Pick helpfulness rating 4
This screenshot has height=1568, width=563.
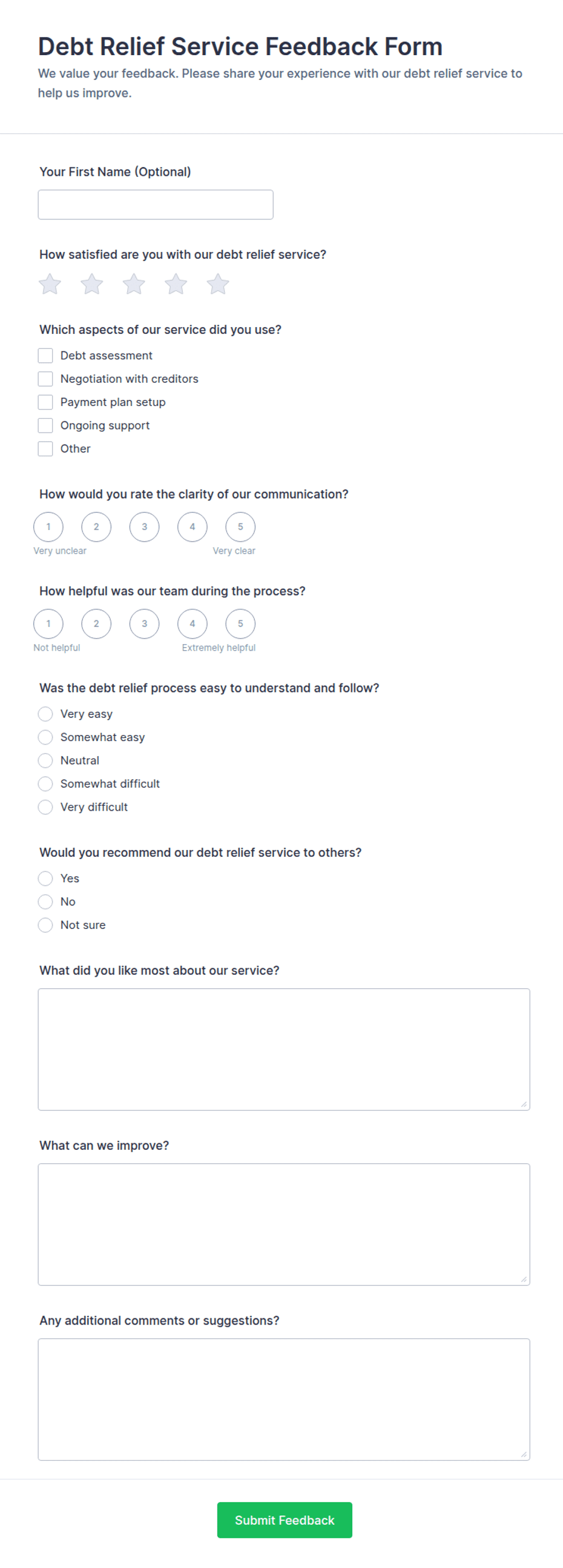point(192,623)
